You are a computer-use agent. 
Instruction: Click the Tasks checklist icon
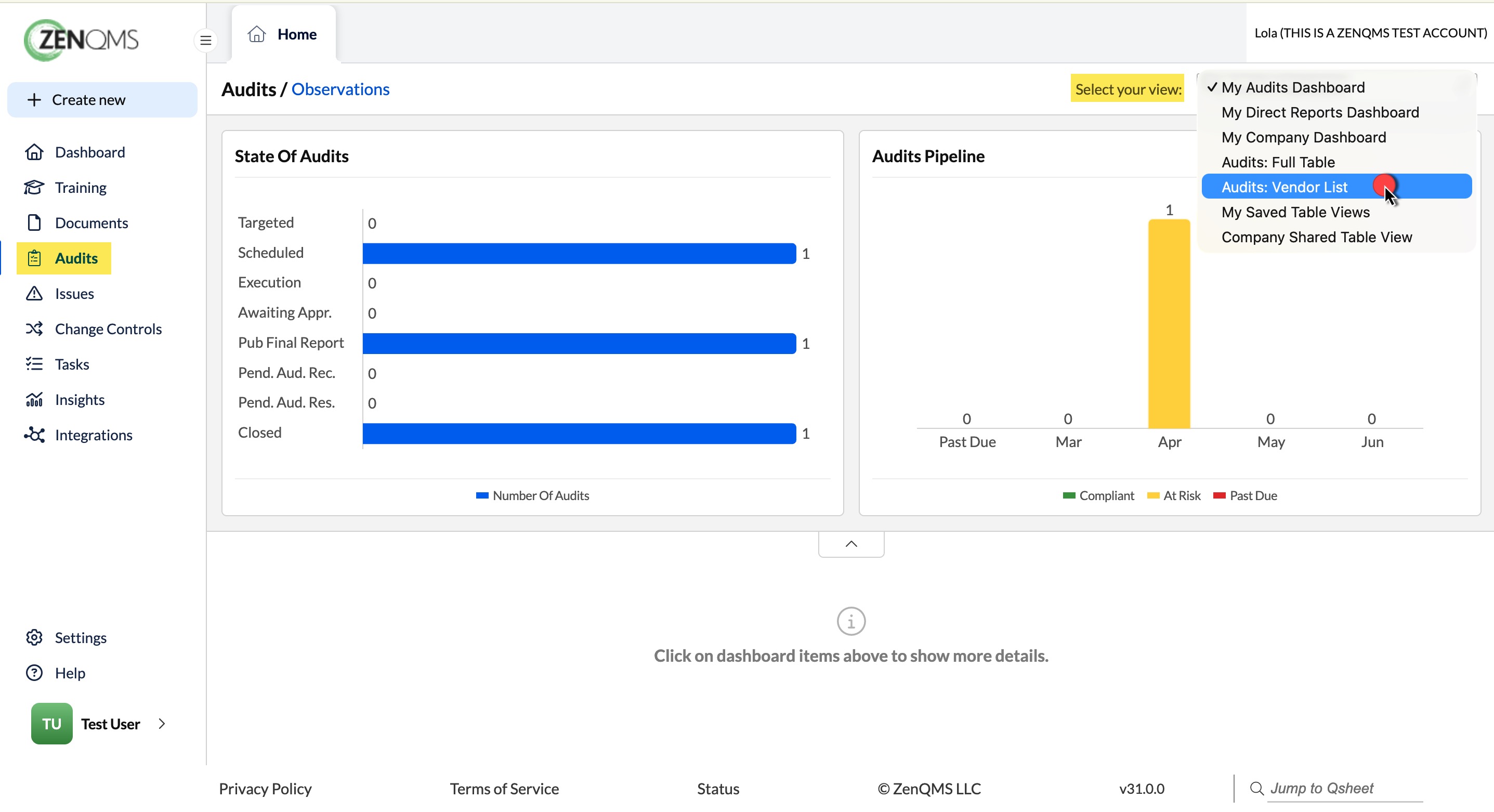pyautogui.click(x=34, y=364)
